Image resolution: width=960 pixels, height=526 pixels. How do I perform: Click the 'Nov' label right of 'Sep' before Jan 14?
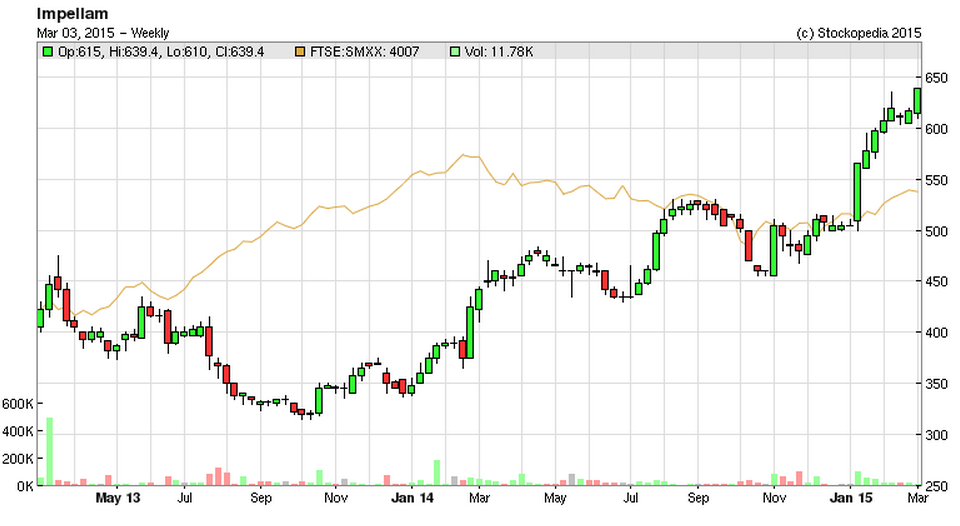[x=336, y=498]
